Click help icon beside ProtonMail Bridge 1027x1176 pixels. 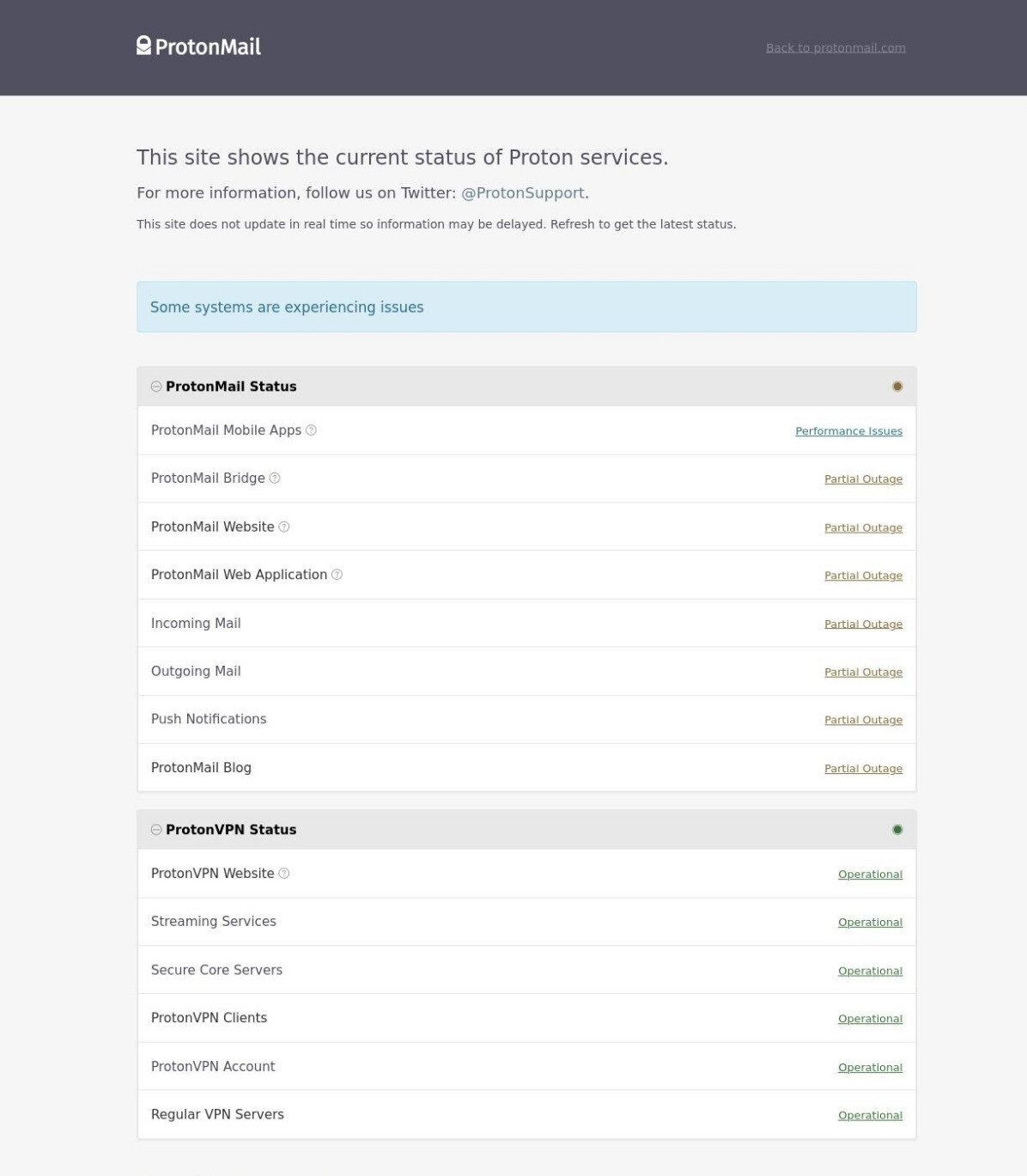click(x=275, y=478)
